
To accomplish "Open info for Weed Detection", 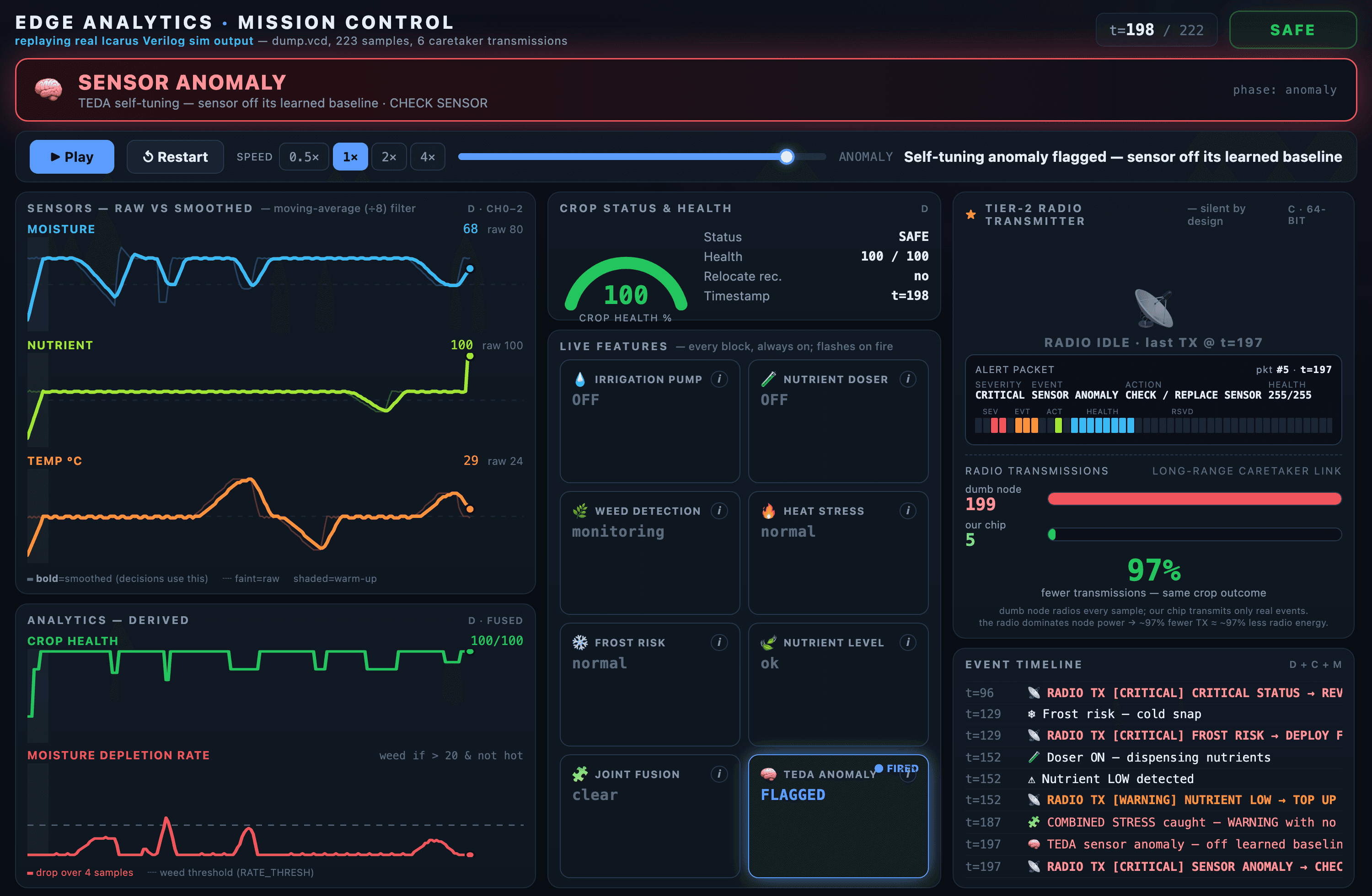I will point(719,511).
